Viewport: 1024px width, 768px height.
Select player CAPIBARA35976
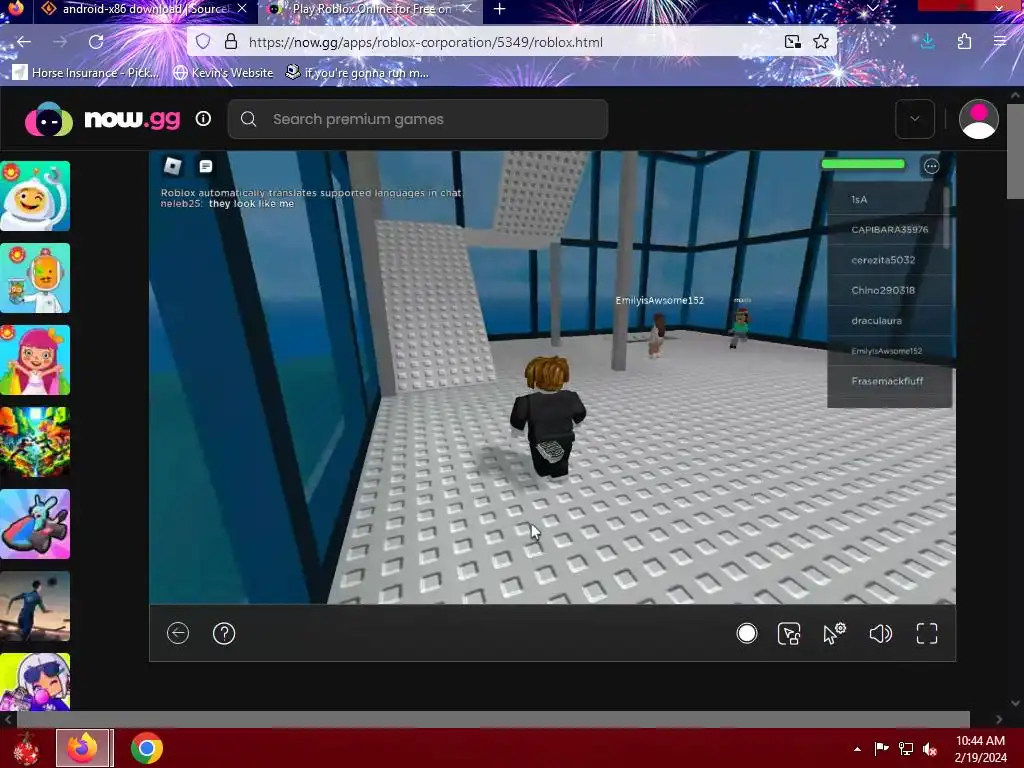pos(889,229)
